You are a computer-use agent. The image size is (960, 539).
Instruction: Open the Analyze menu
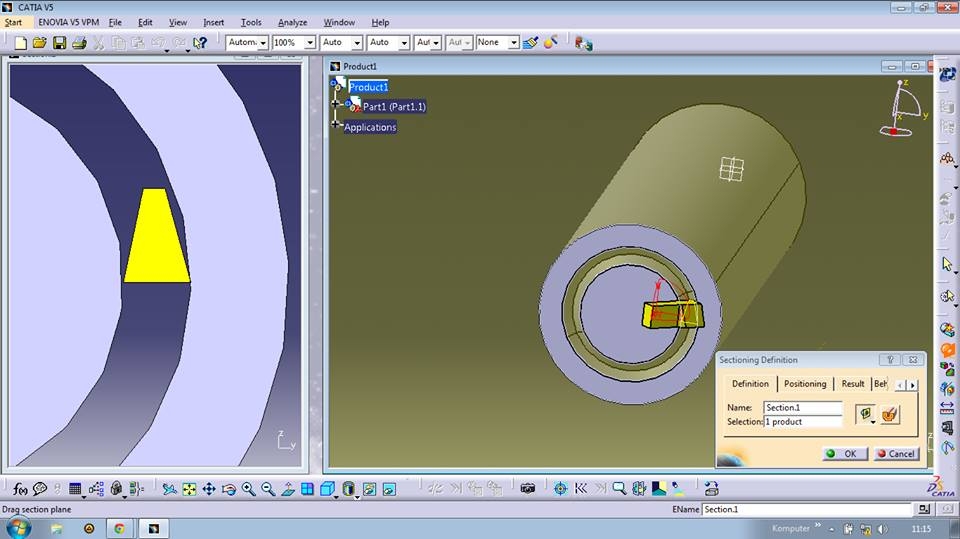(x=293, y=23)
